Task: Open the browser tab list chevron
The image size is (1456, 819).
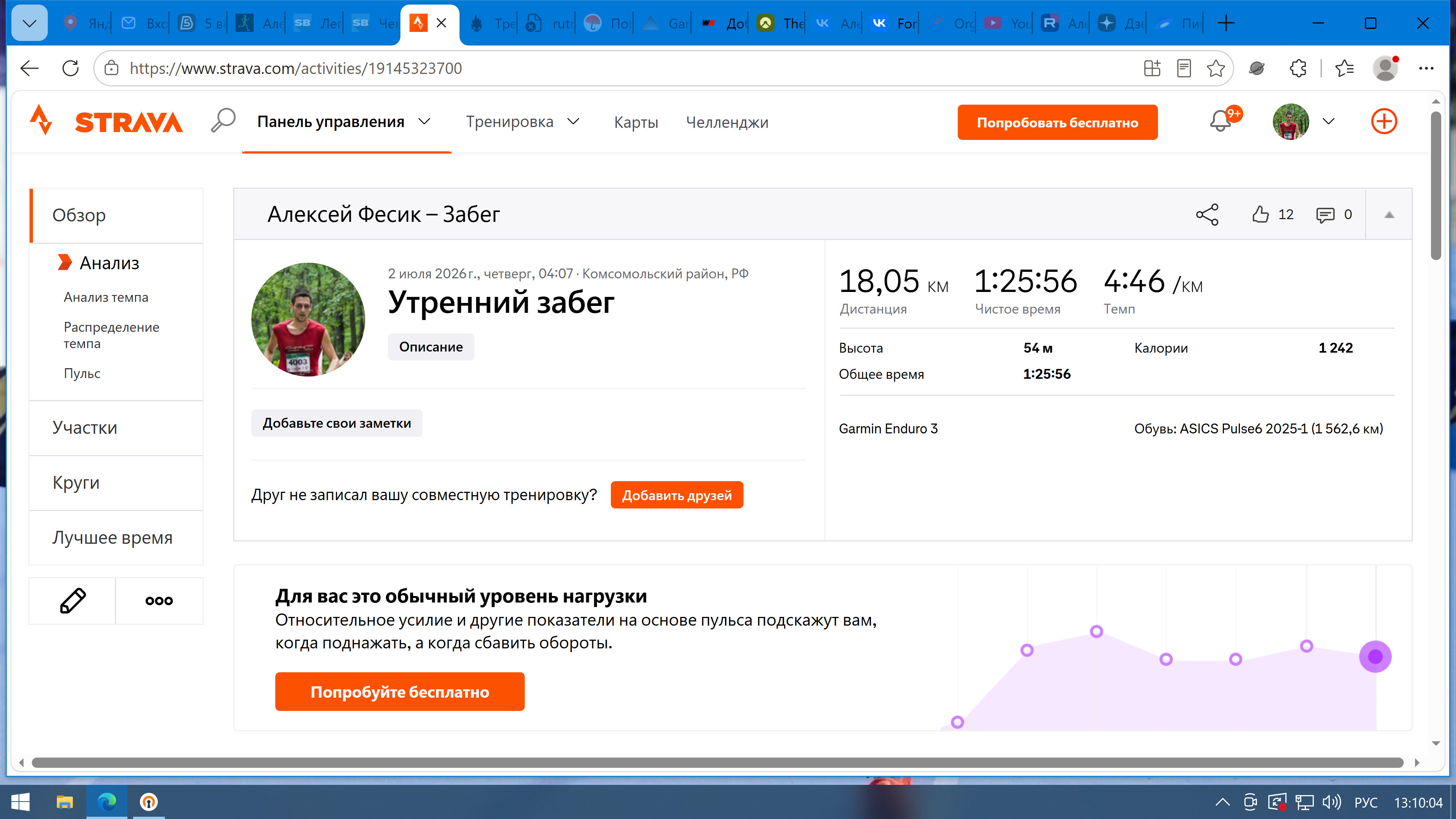Action: [x=30, y=23]
